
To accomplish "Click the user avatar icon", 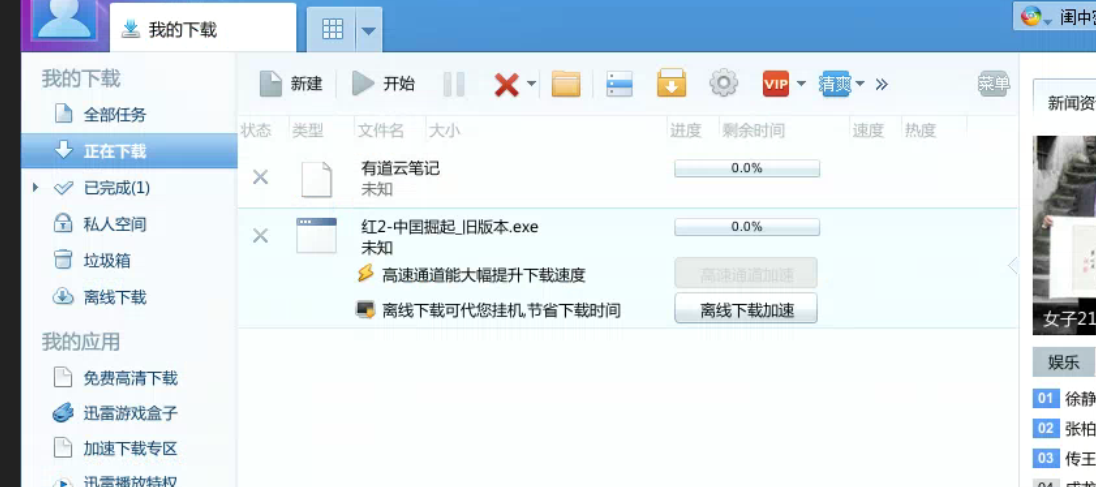I will [64, 19].
